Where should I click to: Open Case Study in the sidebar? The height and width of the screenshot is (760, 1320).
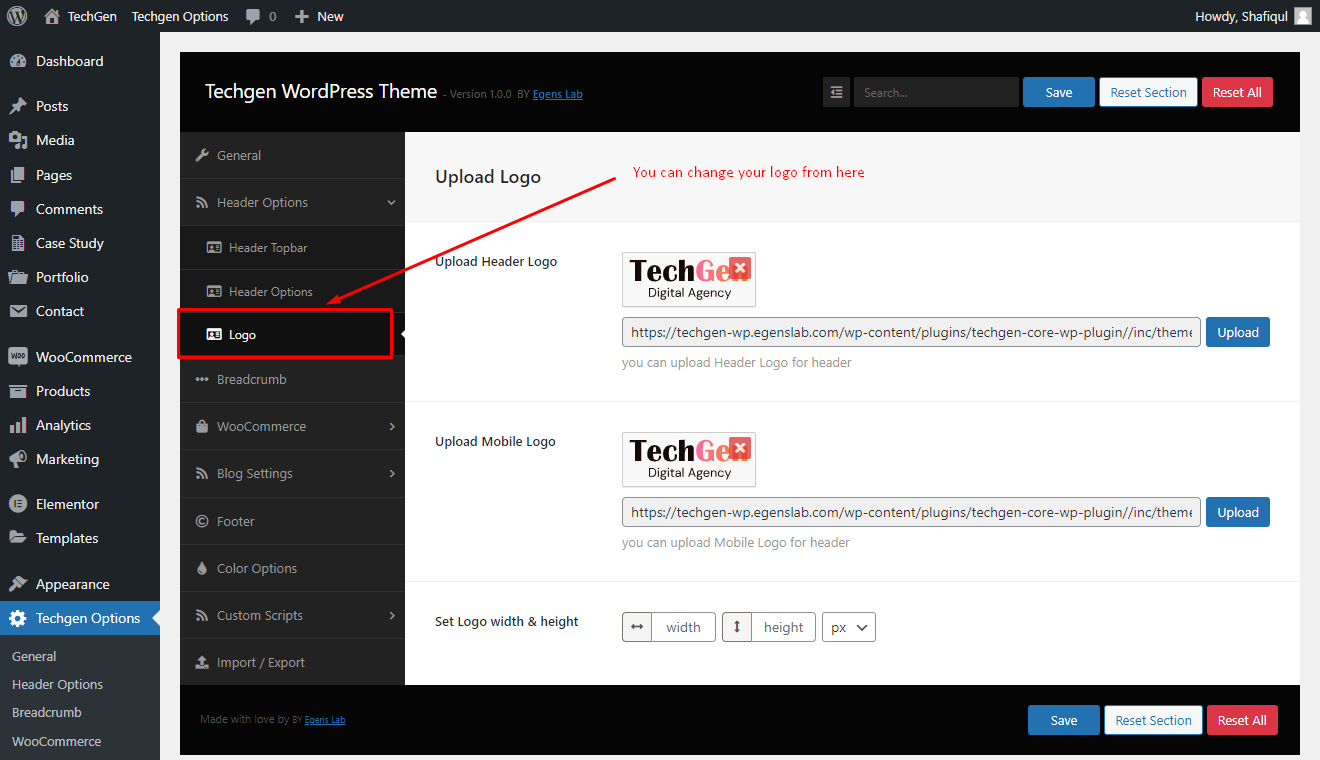point(80,243)
